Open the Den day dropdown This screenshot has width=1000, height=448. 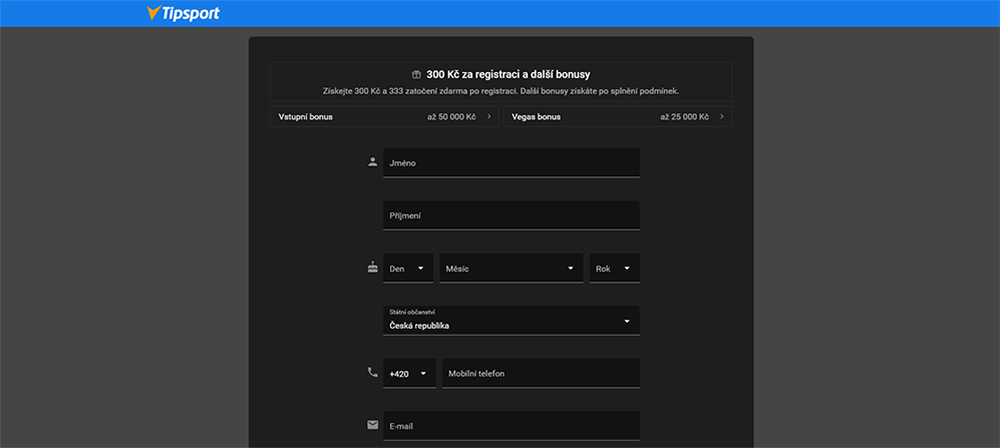click(409, 268)
